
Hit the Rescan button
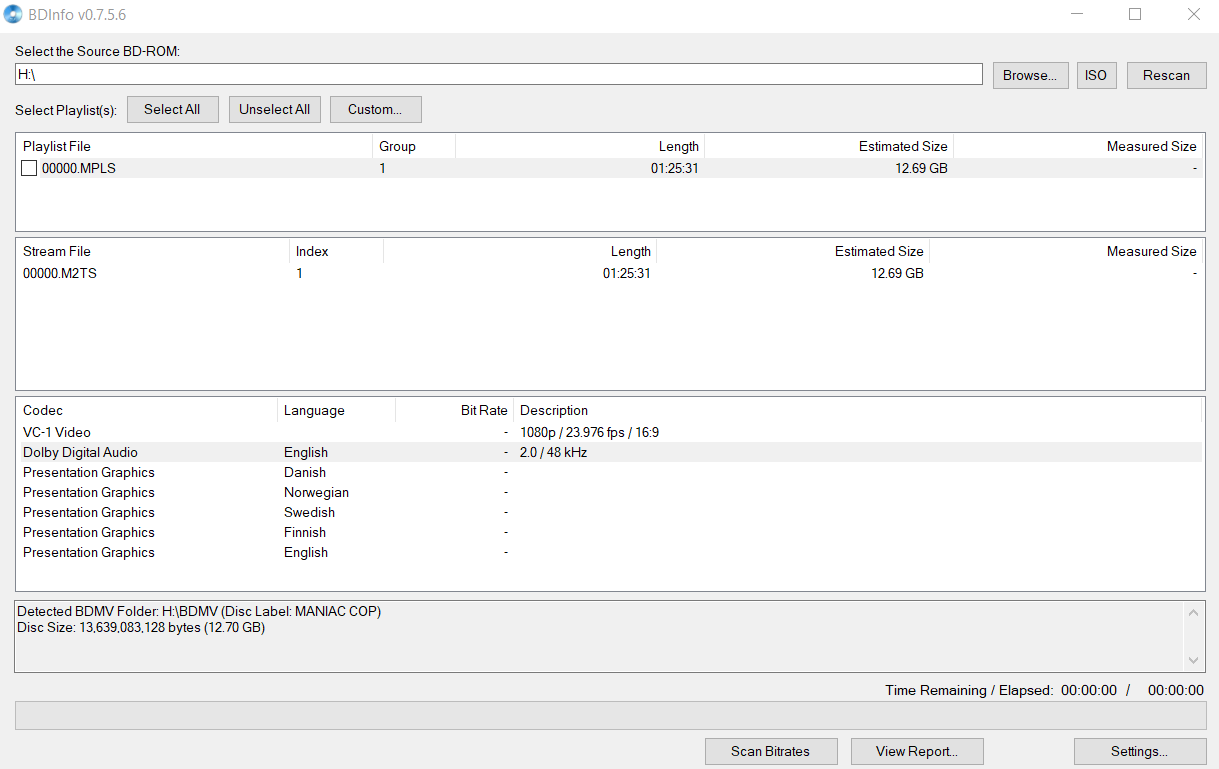point(1166,75)
